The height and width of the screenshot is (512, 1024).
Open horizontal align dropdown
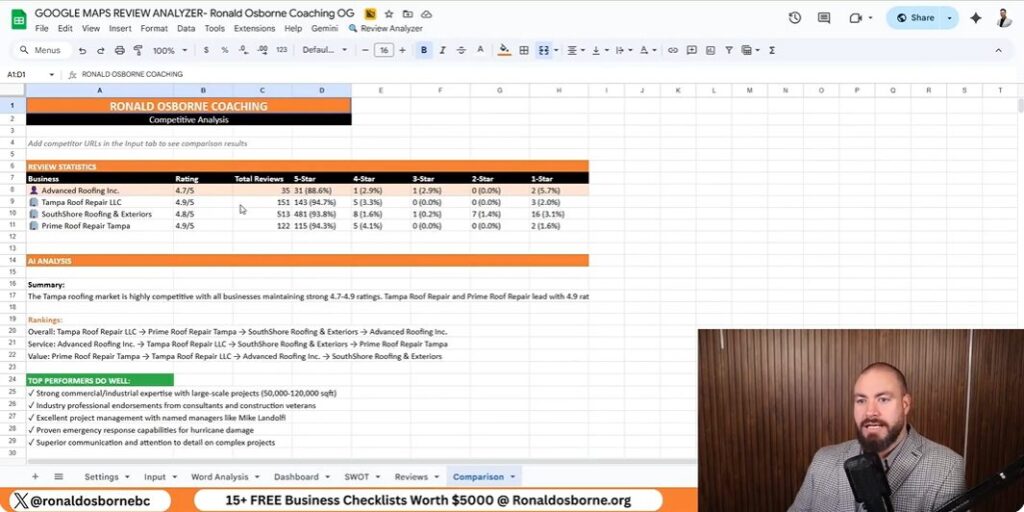(x=575, y=50)
